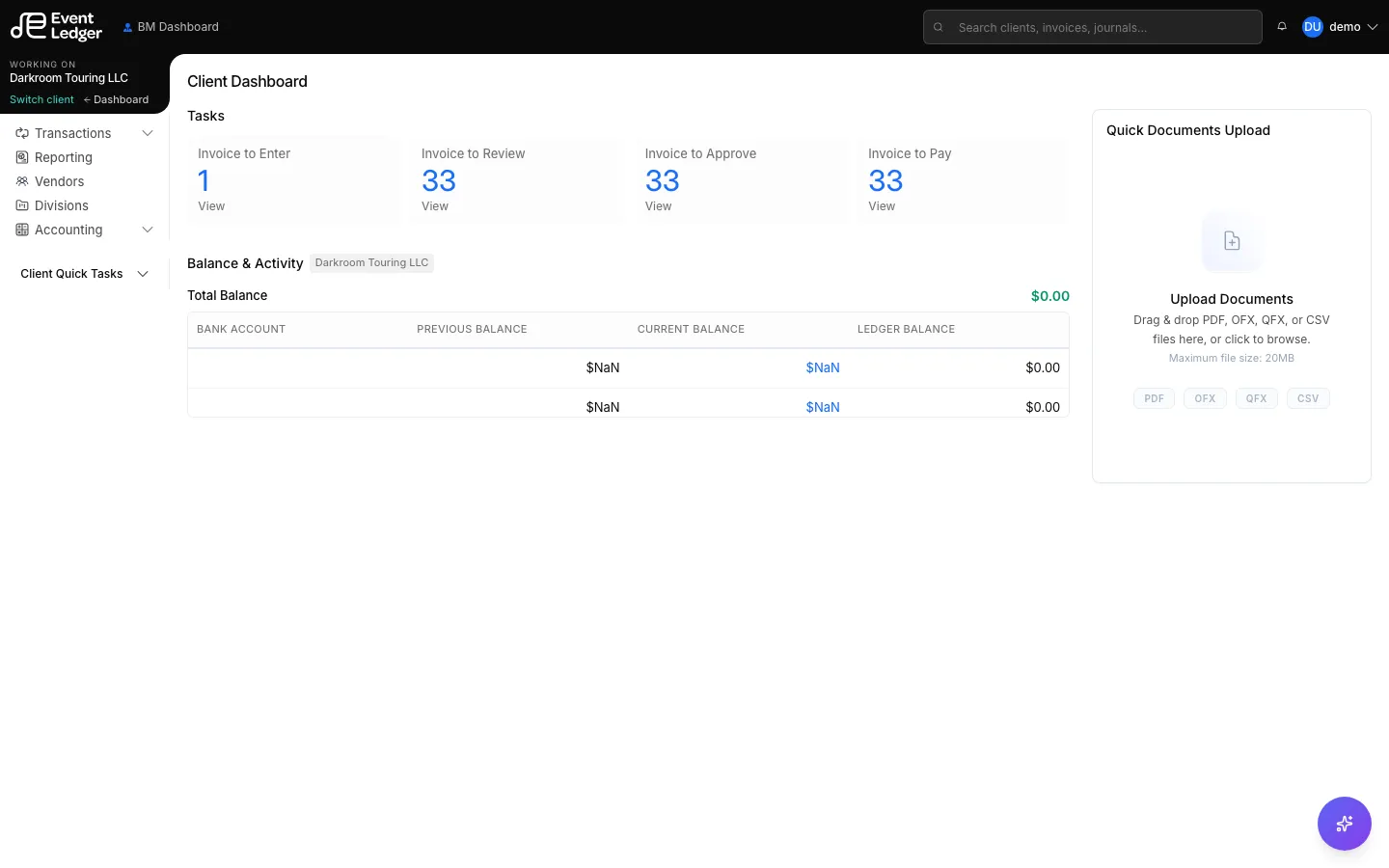This screenshot has width=1389, height=868.
Task: Click the Invoice to Review count 33
Action: pos(439,180)
